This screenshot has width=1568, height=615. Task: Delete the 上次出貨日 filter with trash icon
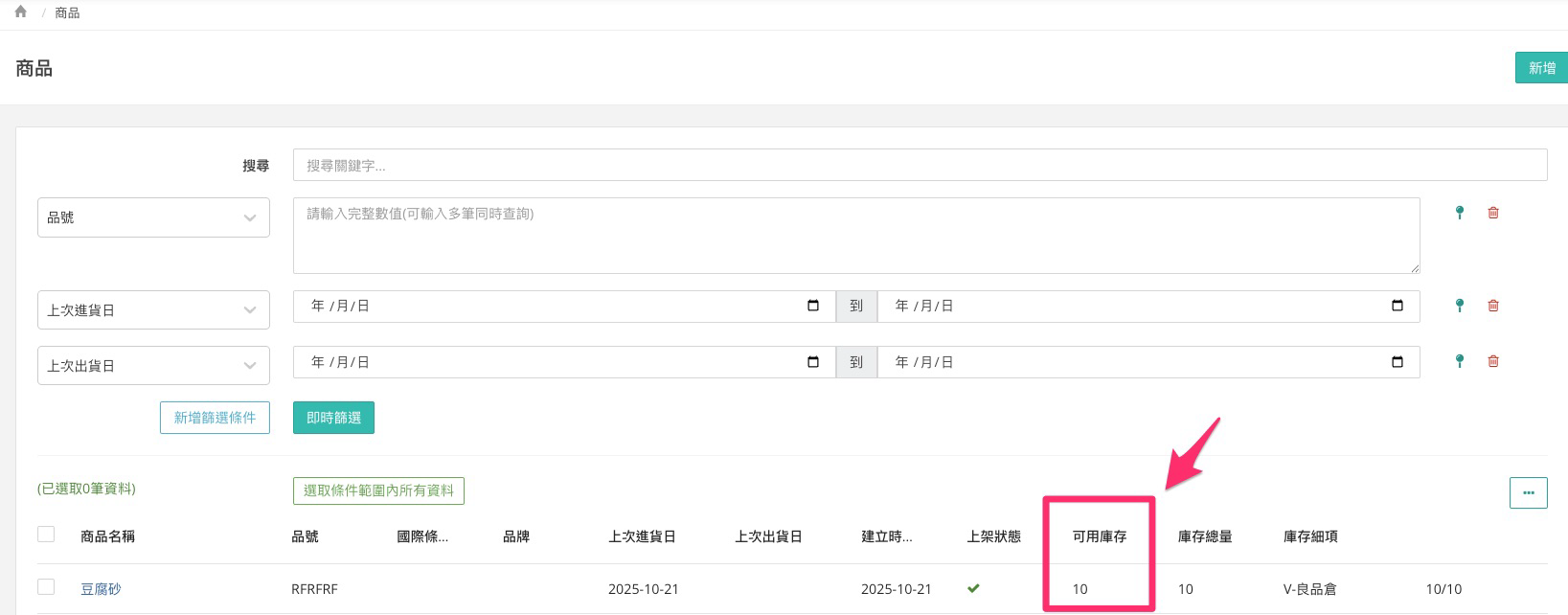point(1492,361)
